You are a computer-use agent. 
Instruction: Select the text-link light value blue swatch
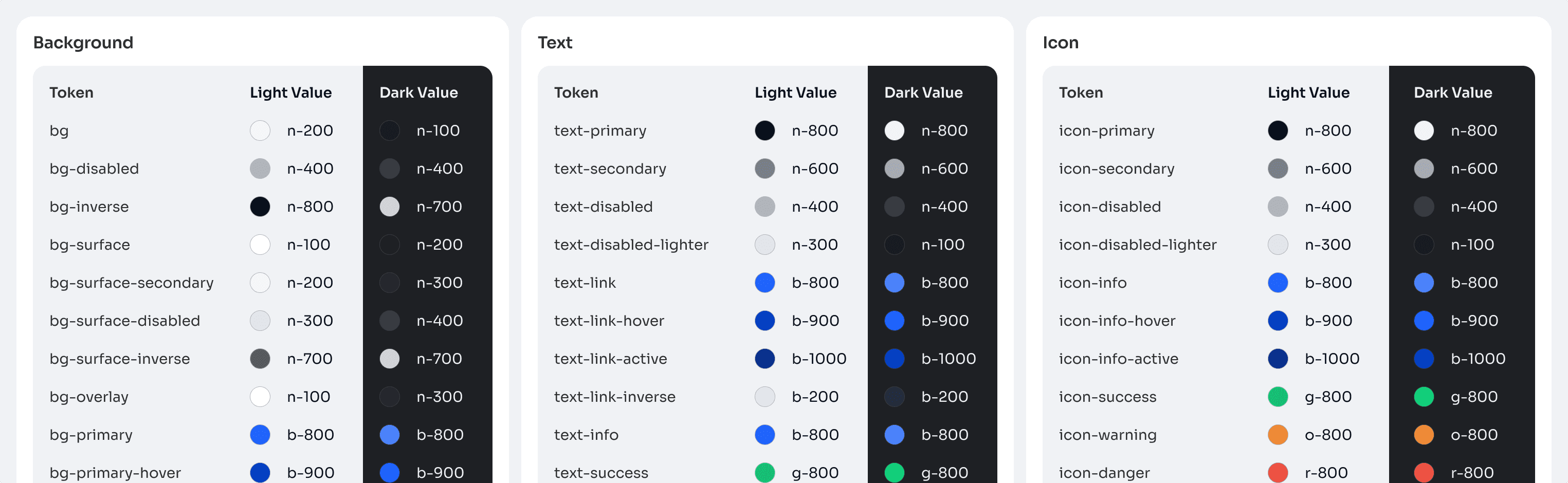[x=764, y=283]
